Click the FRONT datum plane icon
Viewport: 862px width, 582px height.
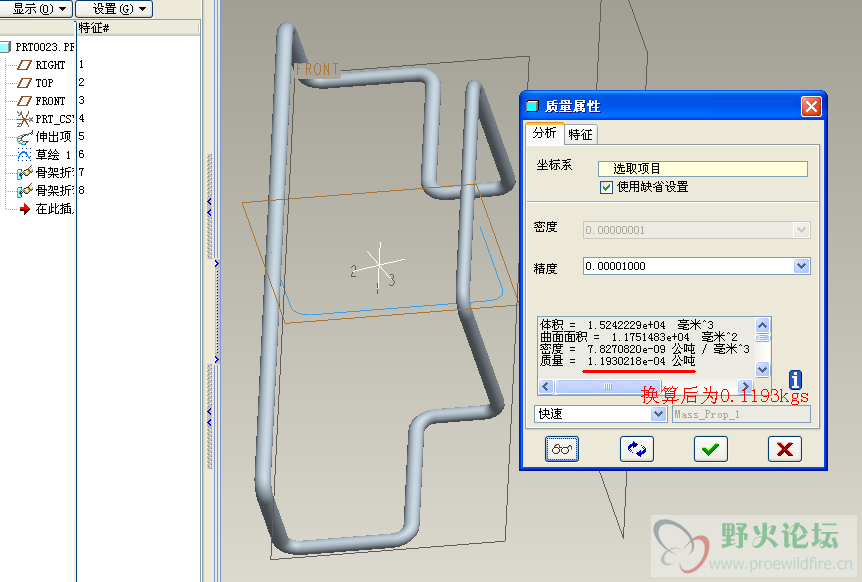click(x=24, y=101)
